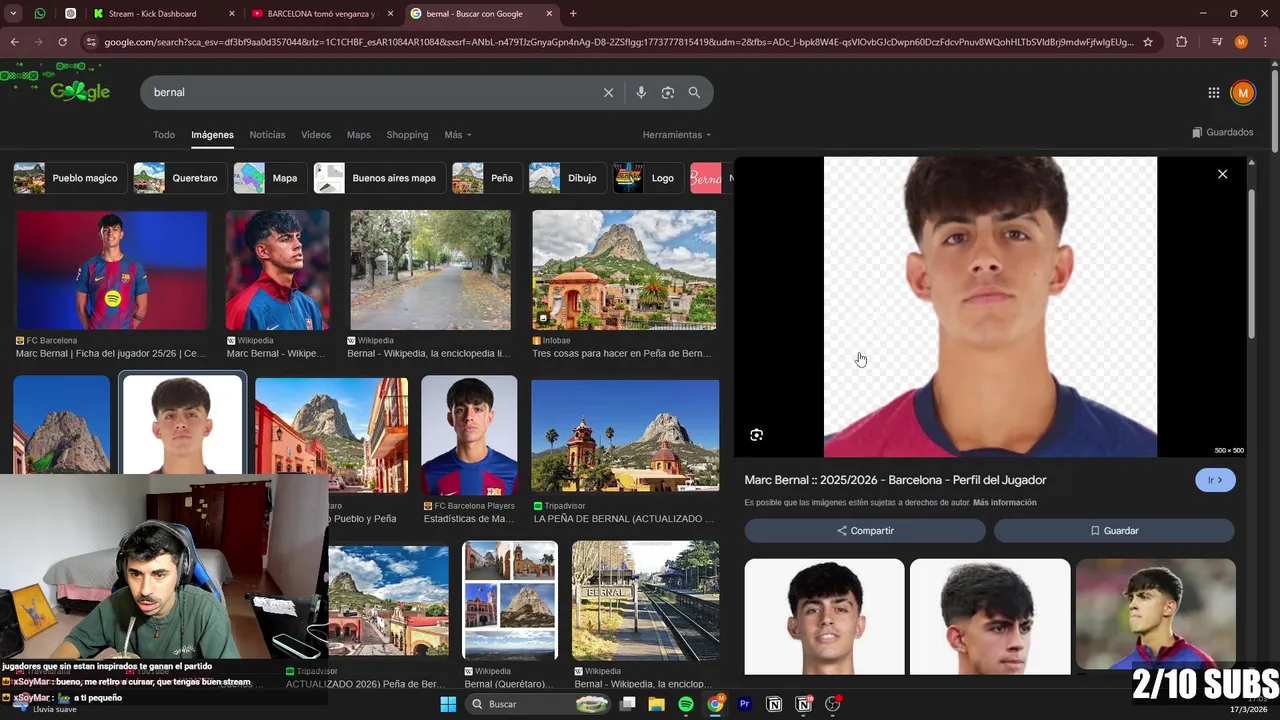Clear the search box with the X icon

[608, 92]
